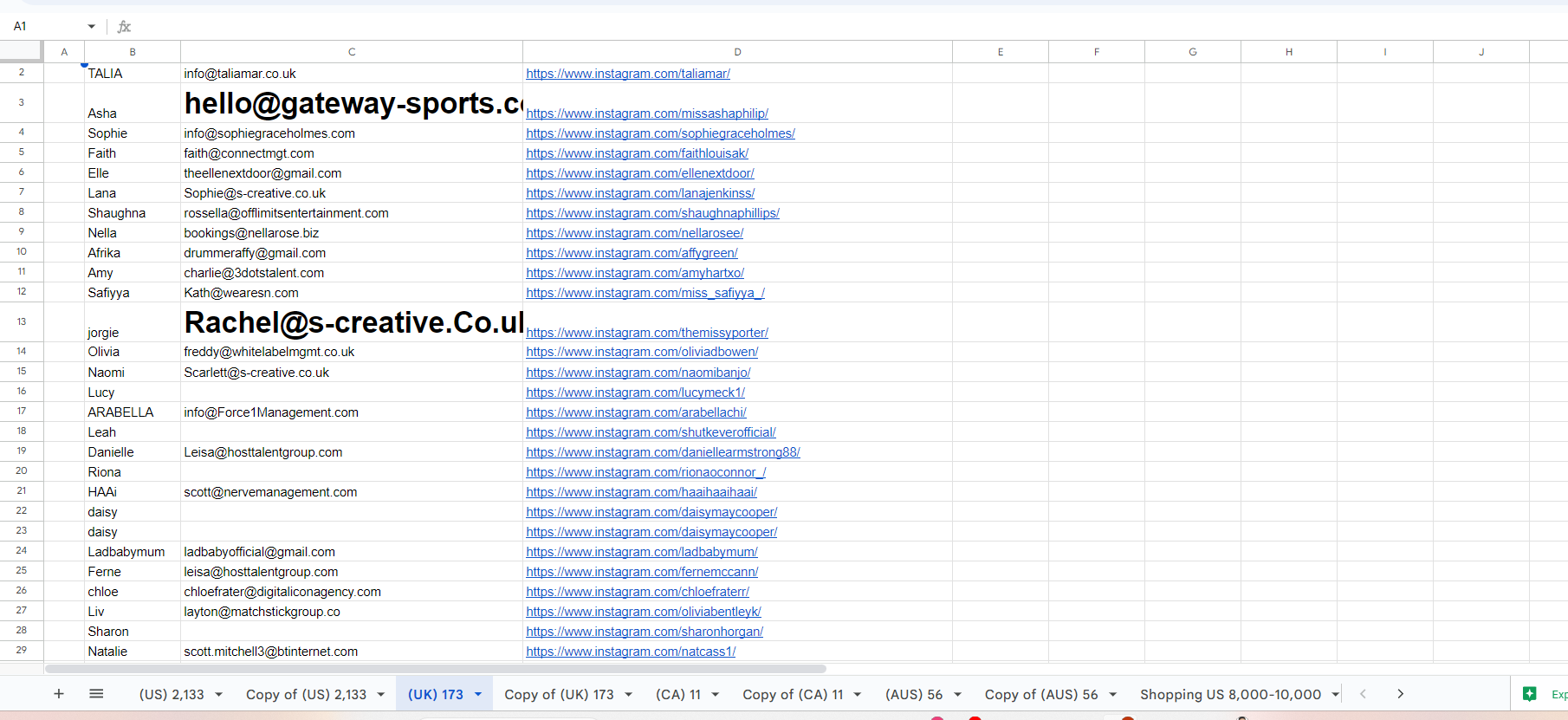The width and height of the screenshot is (1568, 720).
Task: Open the (AUS) 56 tab menu arrow
Action: point(957,695)
